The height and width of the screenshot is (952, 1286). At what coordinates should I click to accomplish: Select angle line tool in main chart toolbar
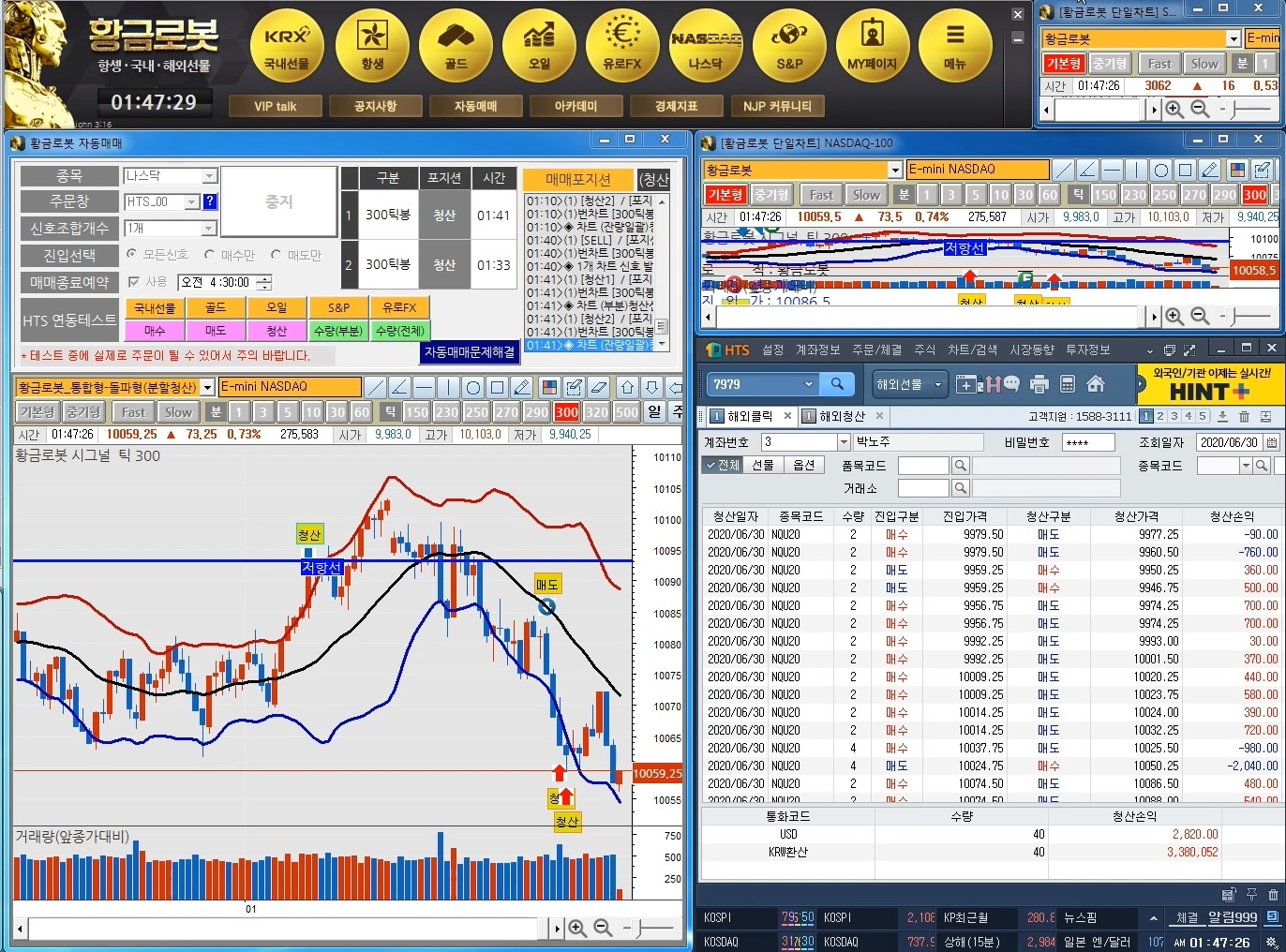tap(399, 387)
